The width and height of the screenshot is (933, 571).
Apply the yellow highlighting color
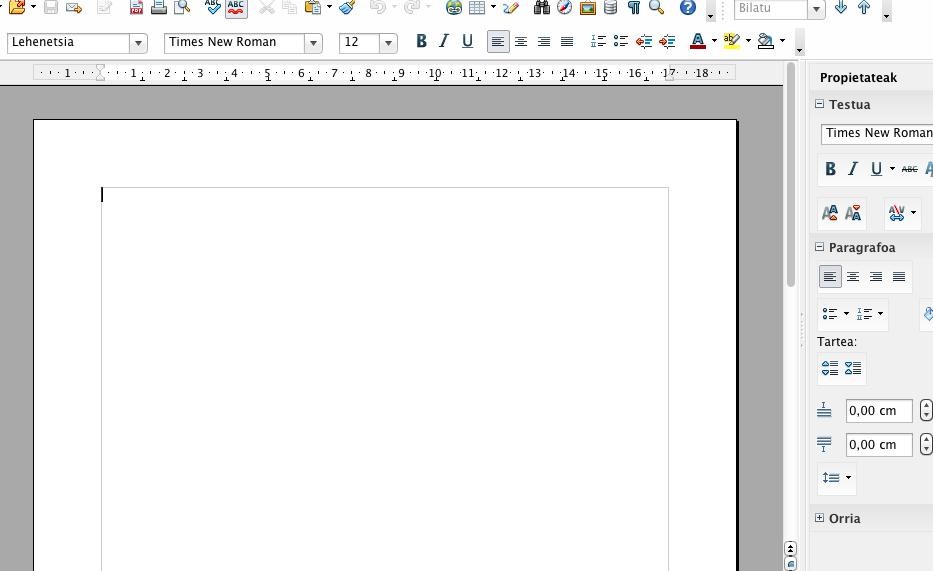tap(731, 41)
